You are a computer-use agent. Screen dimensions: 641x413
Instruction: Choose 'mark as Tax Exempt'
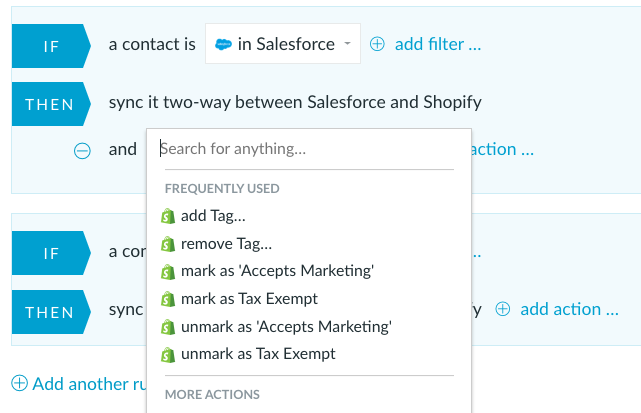(249, 299)
